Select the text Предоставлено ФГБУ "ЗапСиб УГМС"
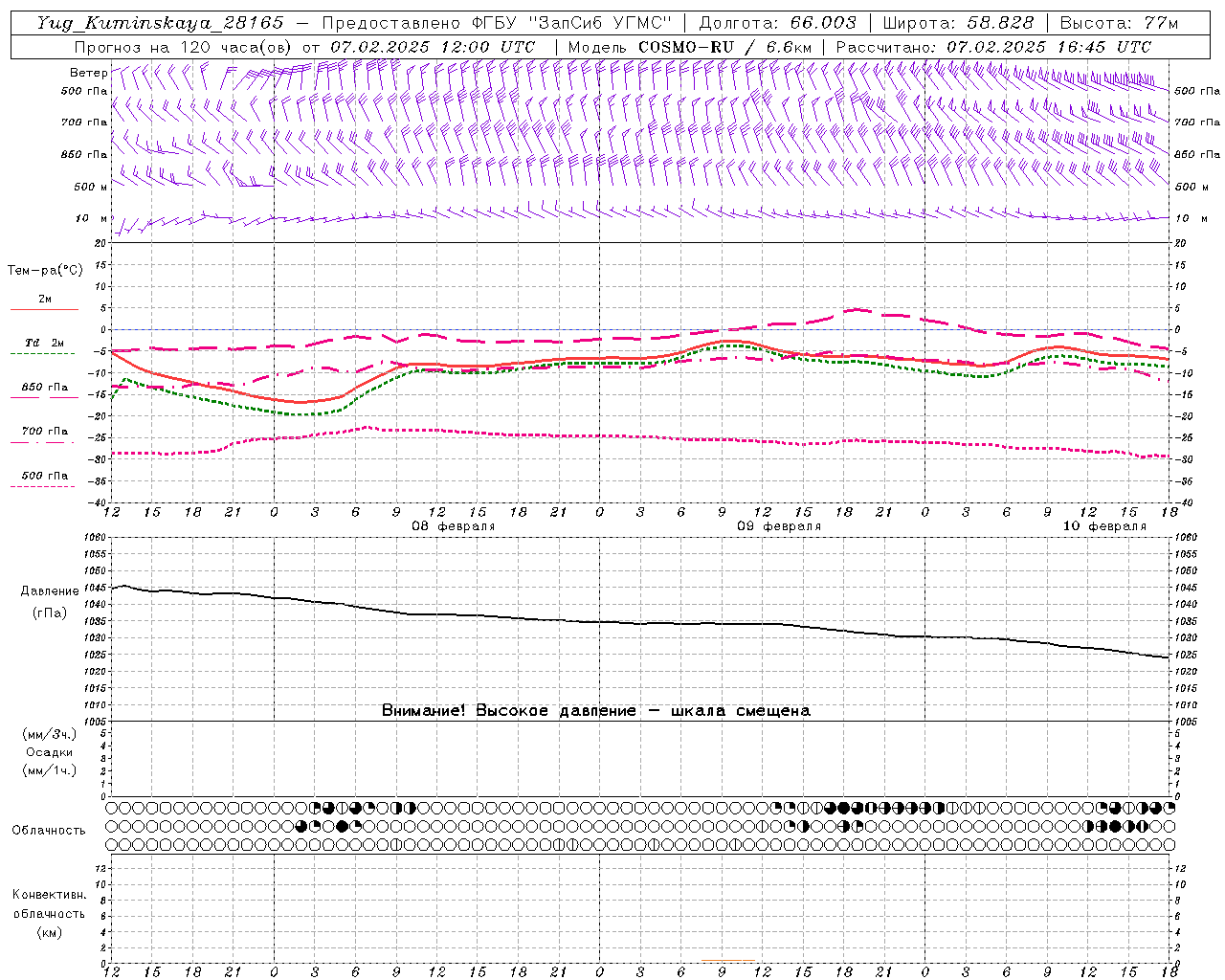Screen dimensions: 1225x980 [x=497, y=23]
